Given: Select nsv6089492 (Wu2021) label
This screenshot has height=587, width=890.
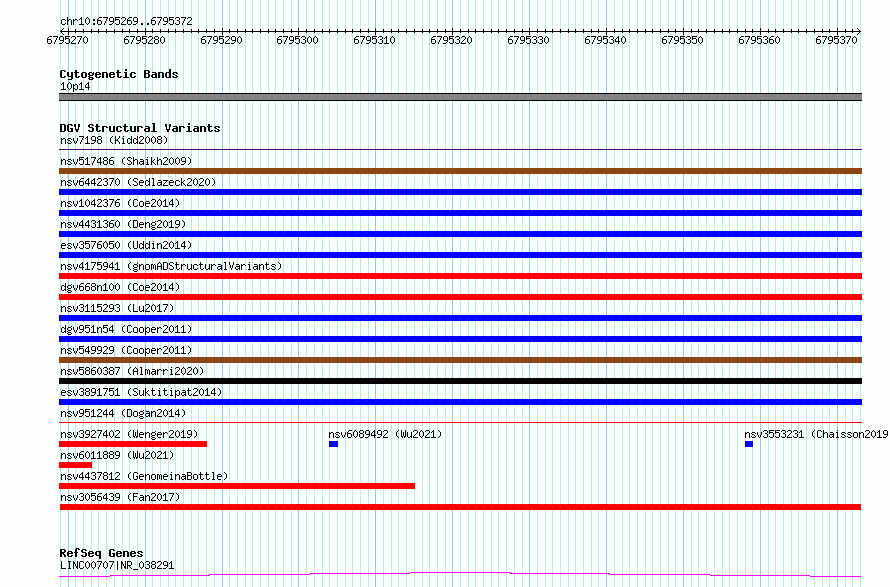Looking at the screenshot, I should (x=385, y=434).
